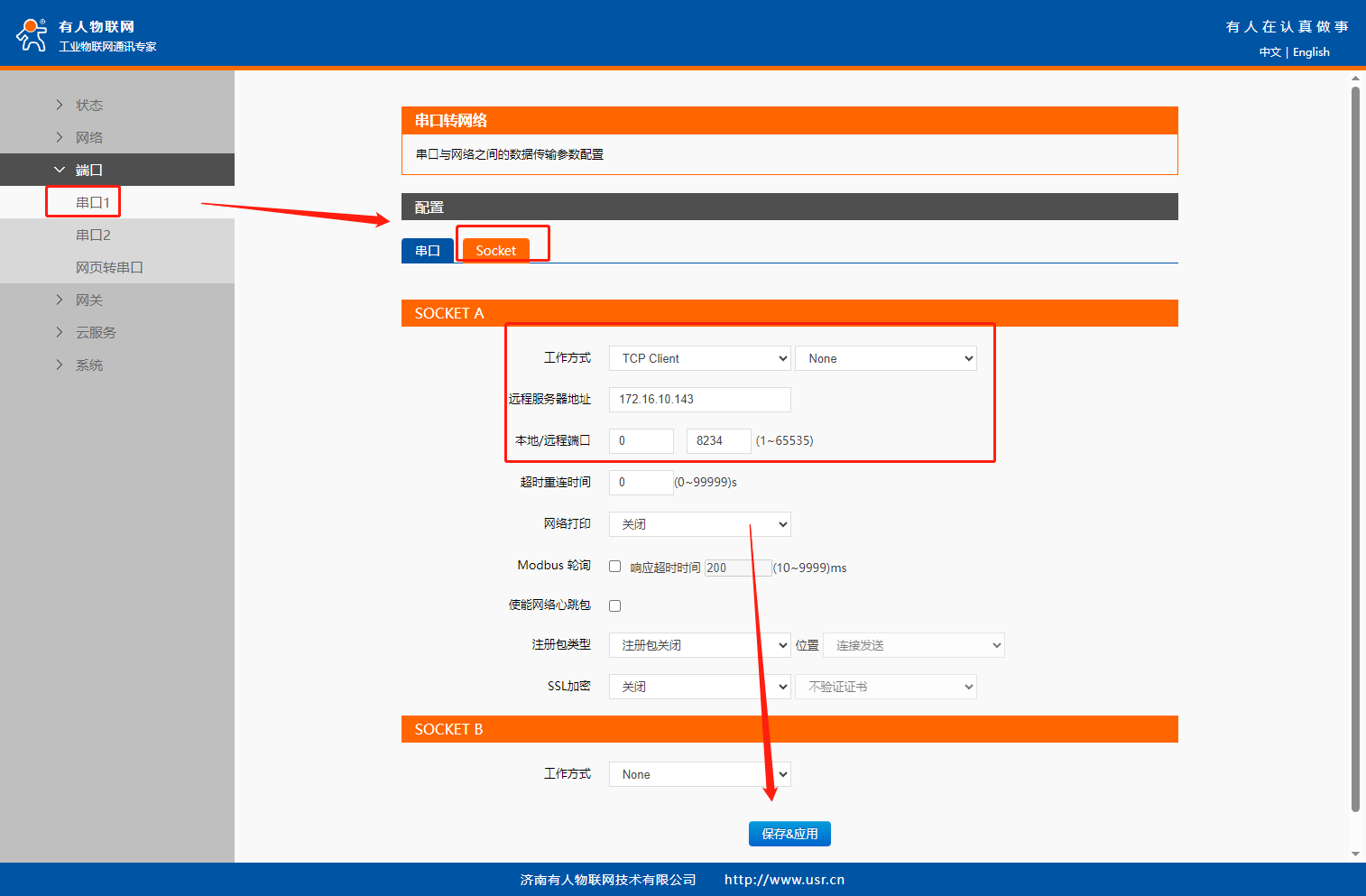Open the TCP Client work mode dropdown
The width and height of the screenshot is (1366, 896).
pyautogui.click(x=700, y=358)
